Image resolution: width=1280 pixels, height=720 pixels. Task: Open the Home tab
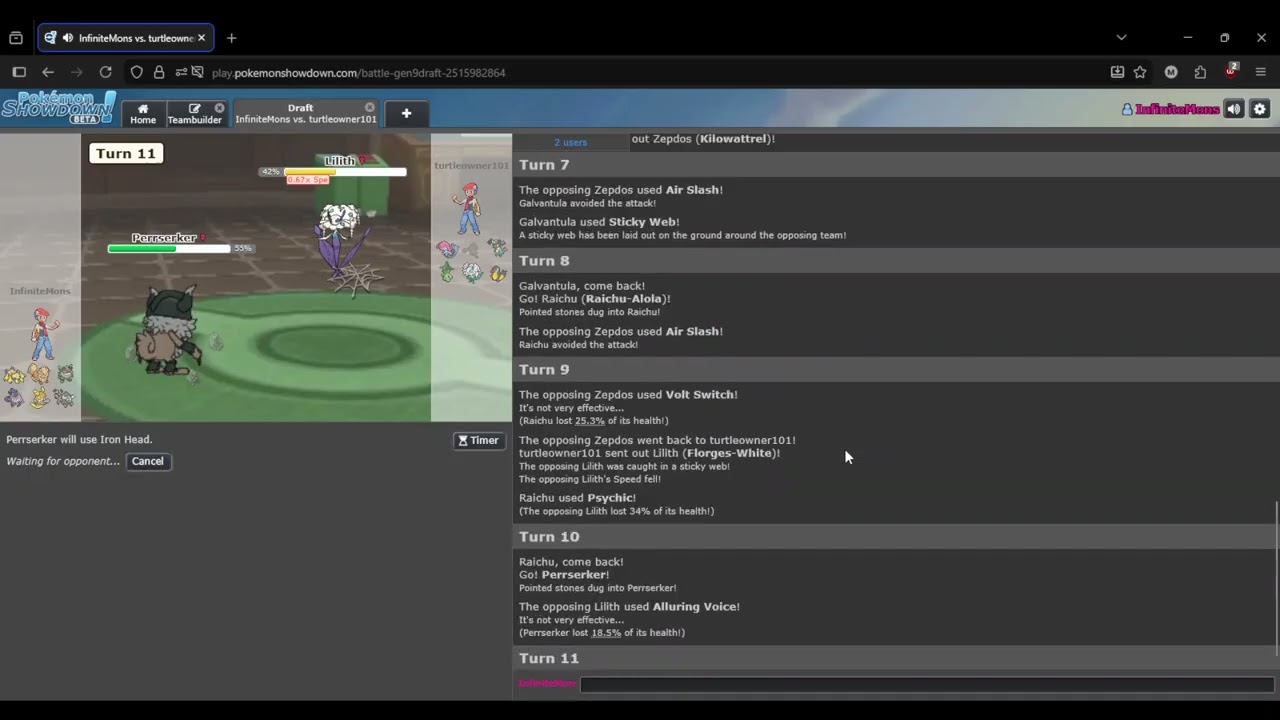coord(143,113)
